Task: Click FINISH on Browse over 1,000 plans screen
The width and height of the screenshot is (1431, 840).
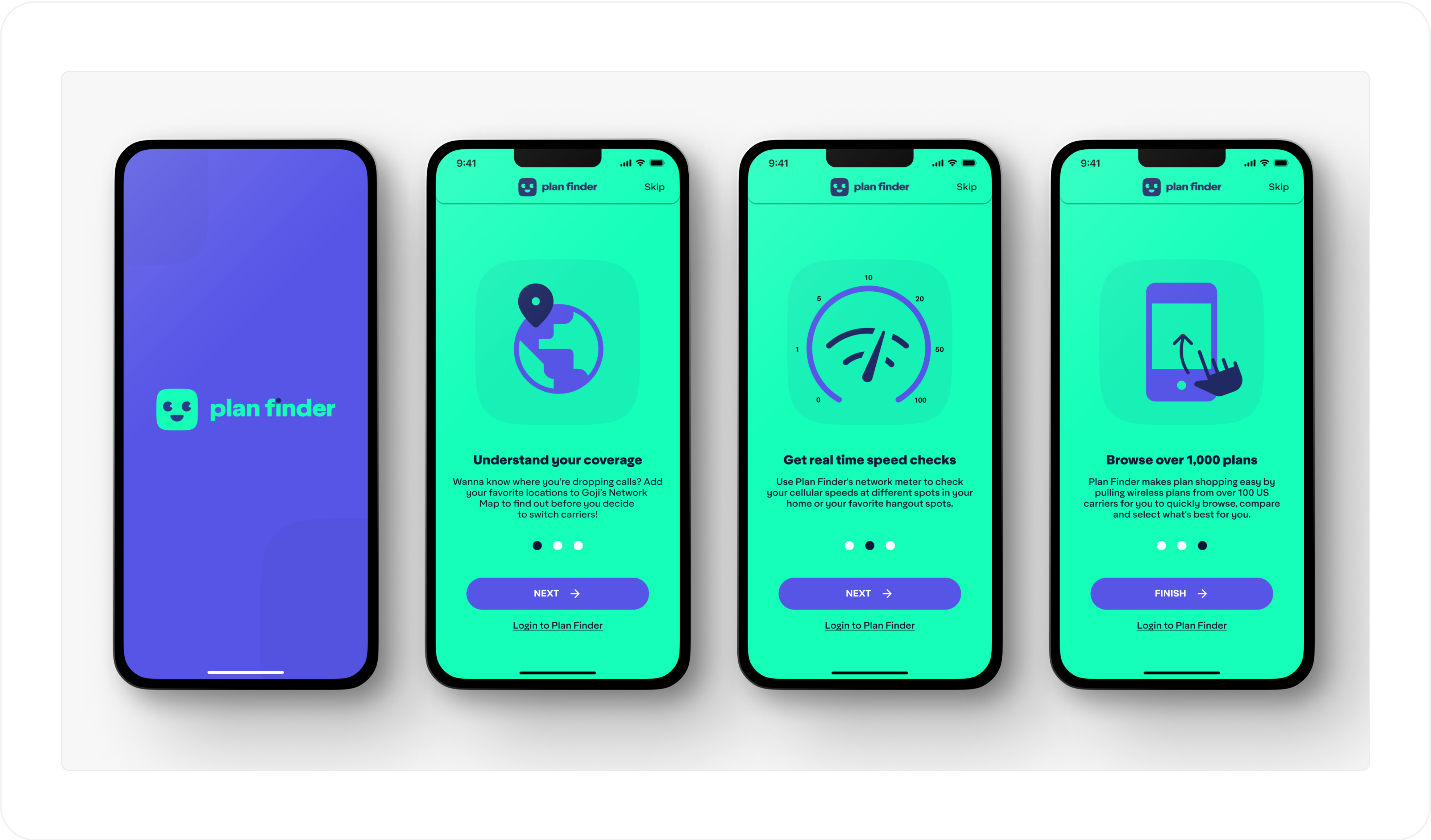Action: point(1180,593)
